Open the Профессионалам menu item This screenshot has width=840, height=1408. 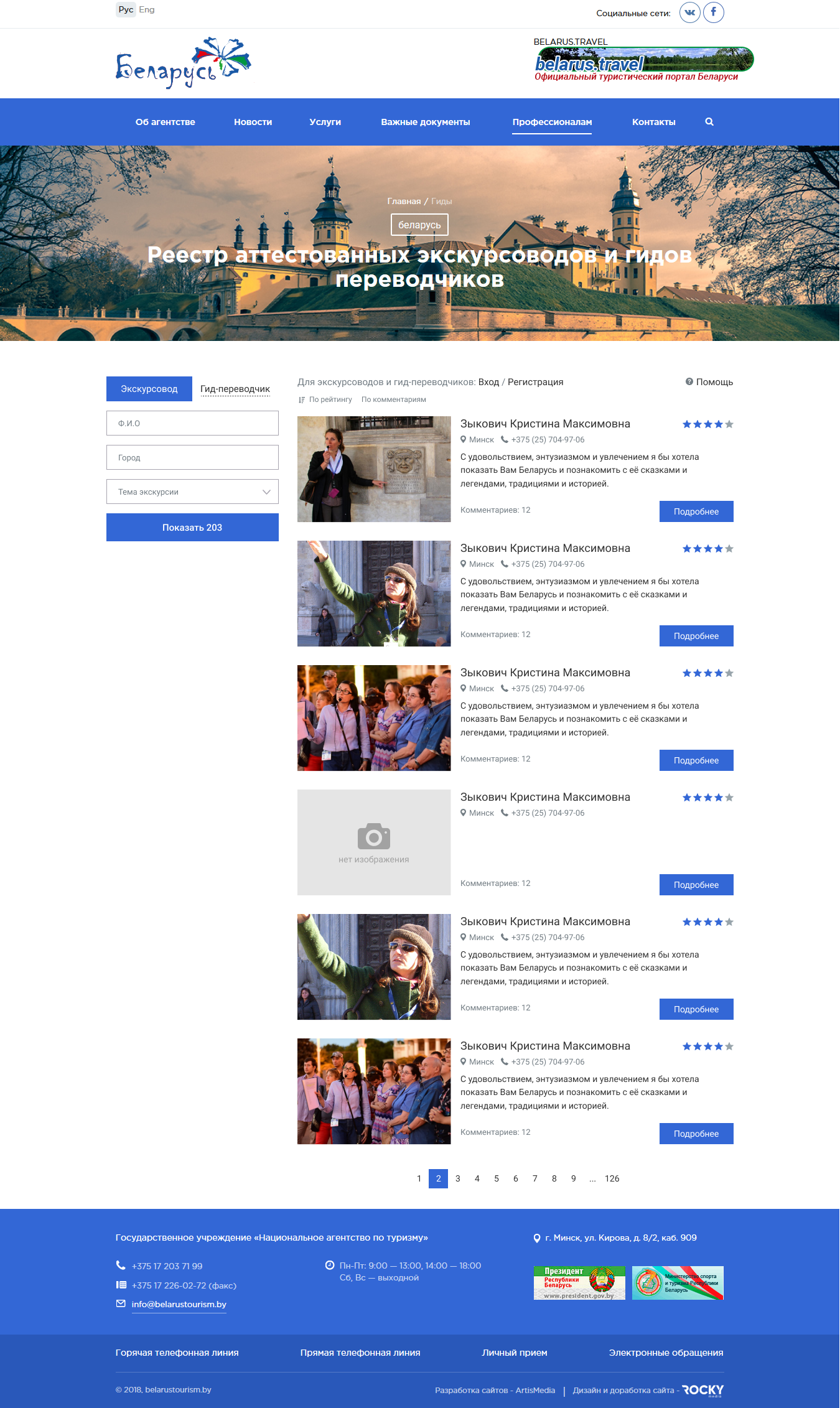point(552,122)
